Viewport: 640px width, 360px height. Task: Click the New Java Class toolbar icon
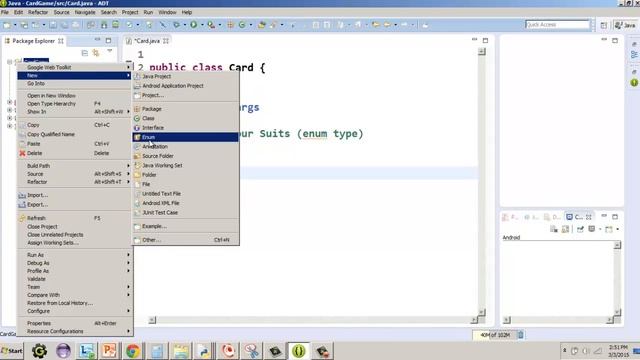(x=242, y=25)
